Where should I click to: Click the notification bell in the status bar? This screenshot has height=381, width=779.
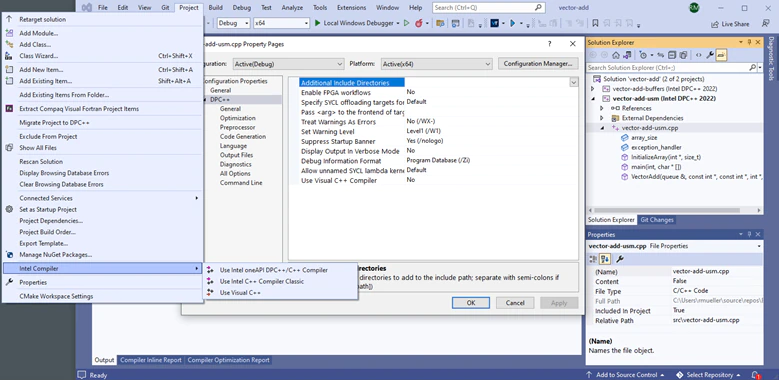[x=755, y=375]
